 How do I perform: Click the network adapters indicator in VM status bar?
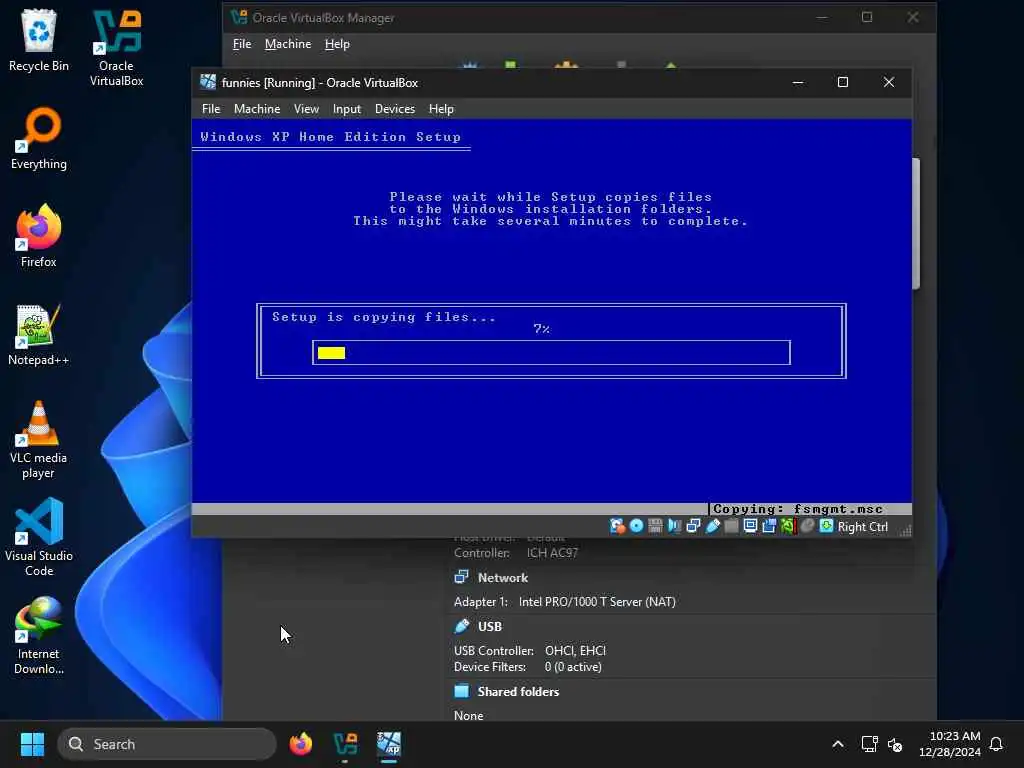click(693, 526)
